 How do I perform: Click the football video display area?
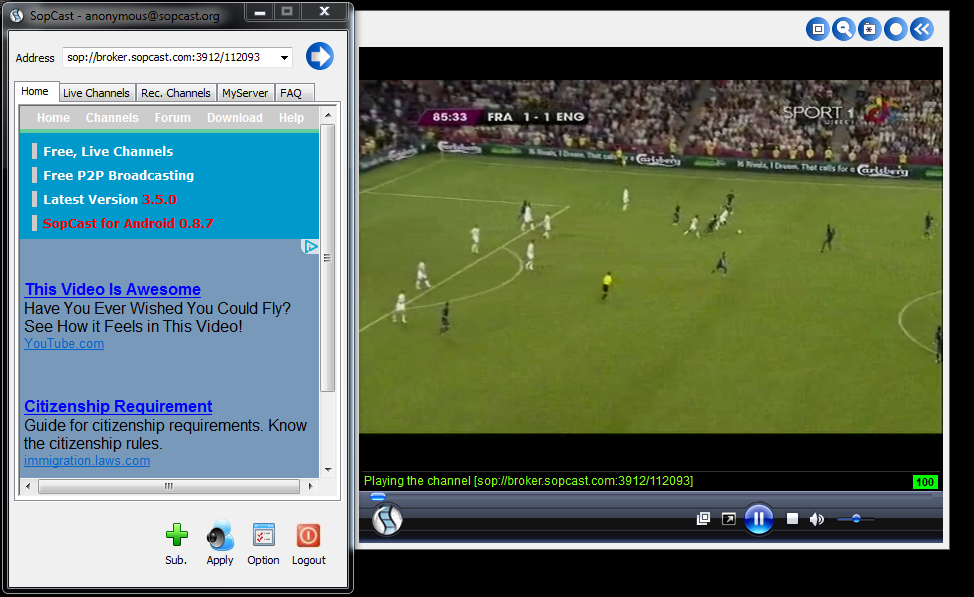point(650,256)
